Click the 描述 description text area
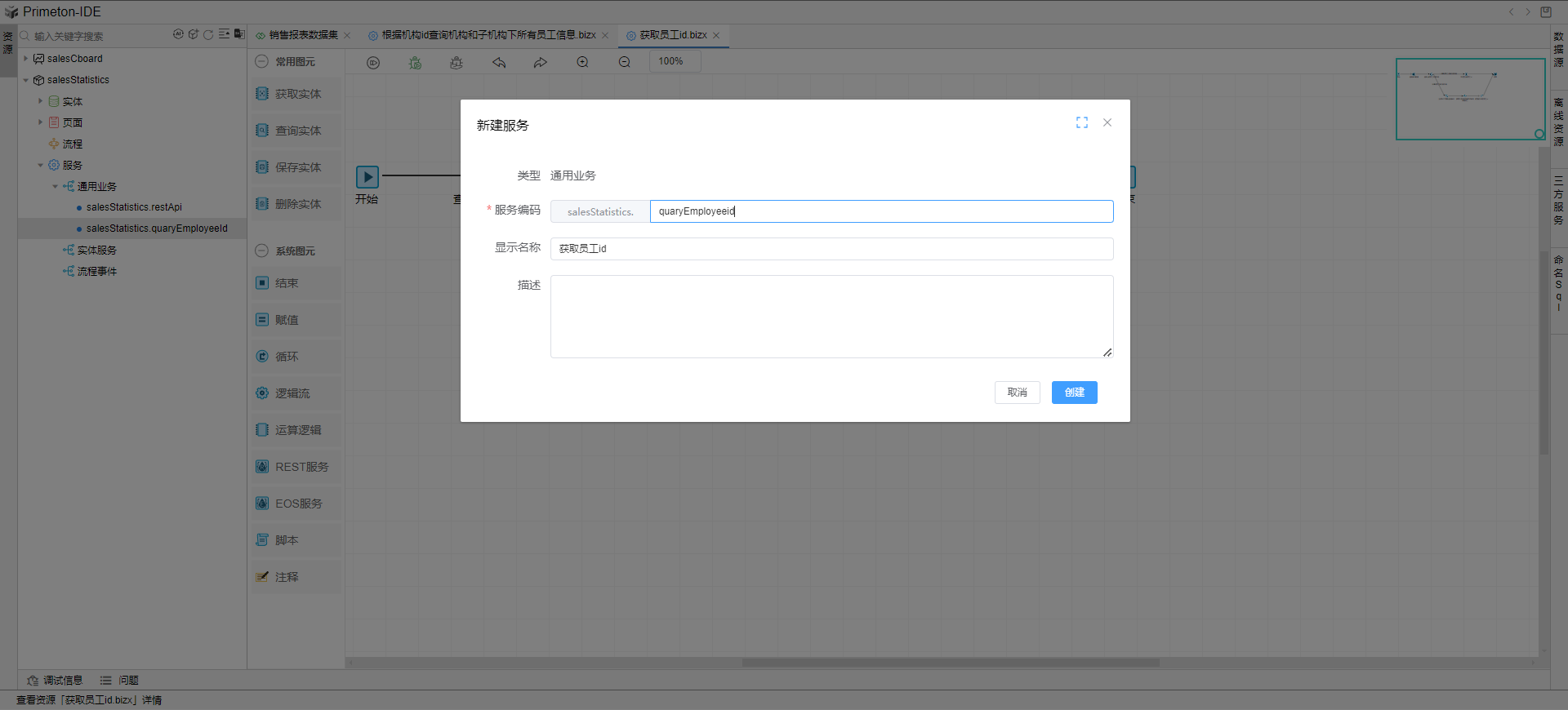Screen dimensions: 1568x710 click(x=831, y=317)
